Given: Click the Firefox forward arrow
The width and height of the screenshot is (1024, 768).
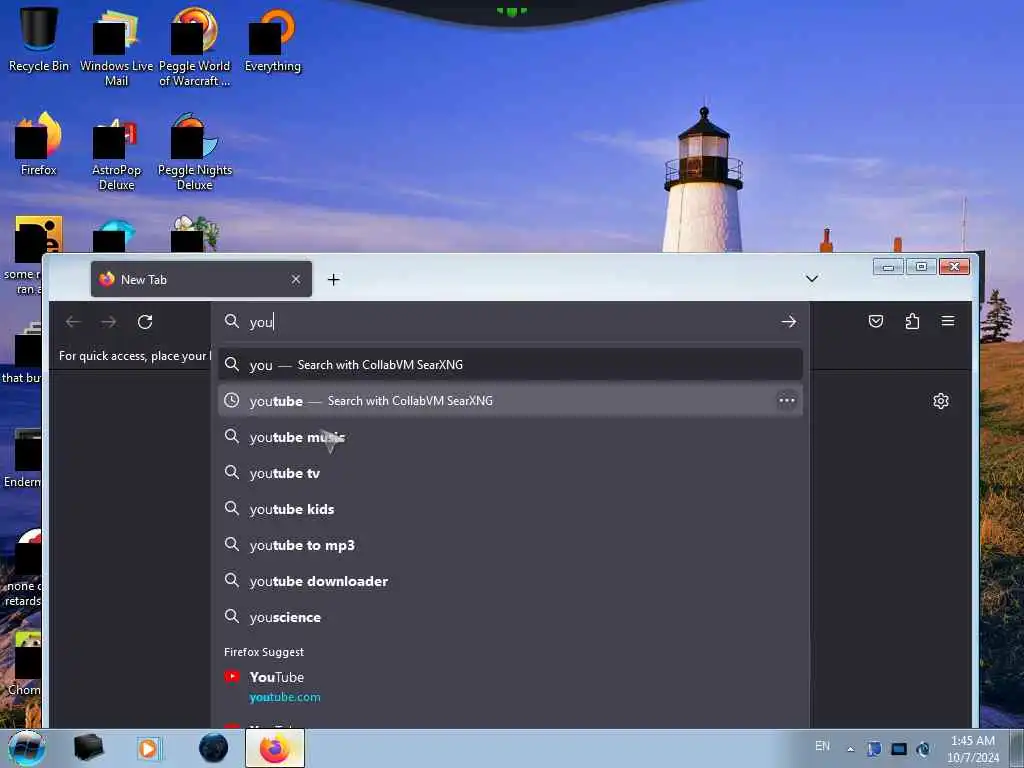Looking at the screenshot, I should click(x=108, y=322).
